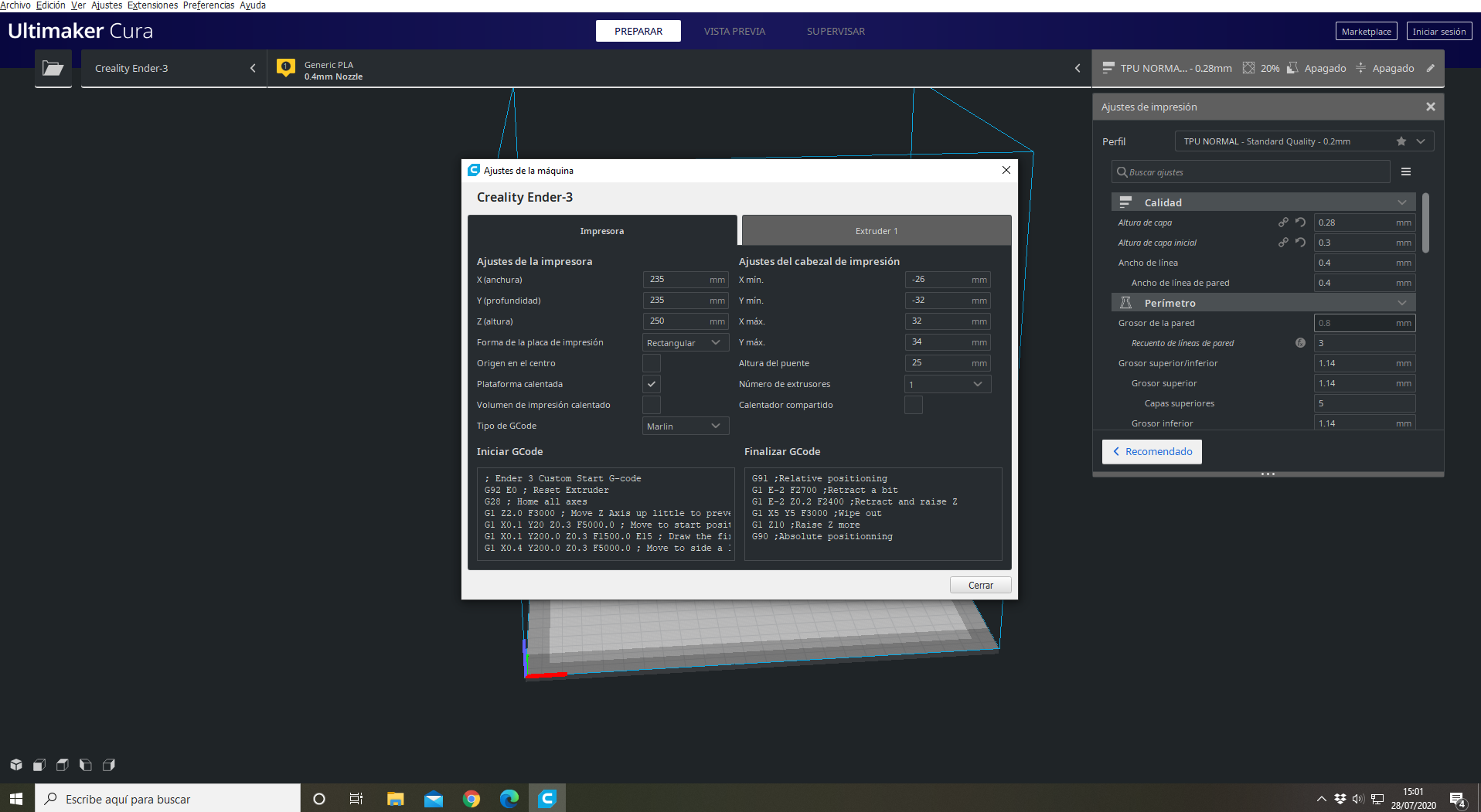Switch to right side view cube

pyautogui.click(x=109, y=765)
